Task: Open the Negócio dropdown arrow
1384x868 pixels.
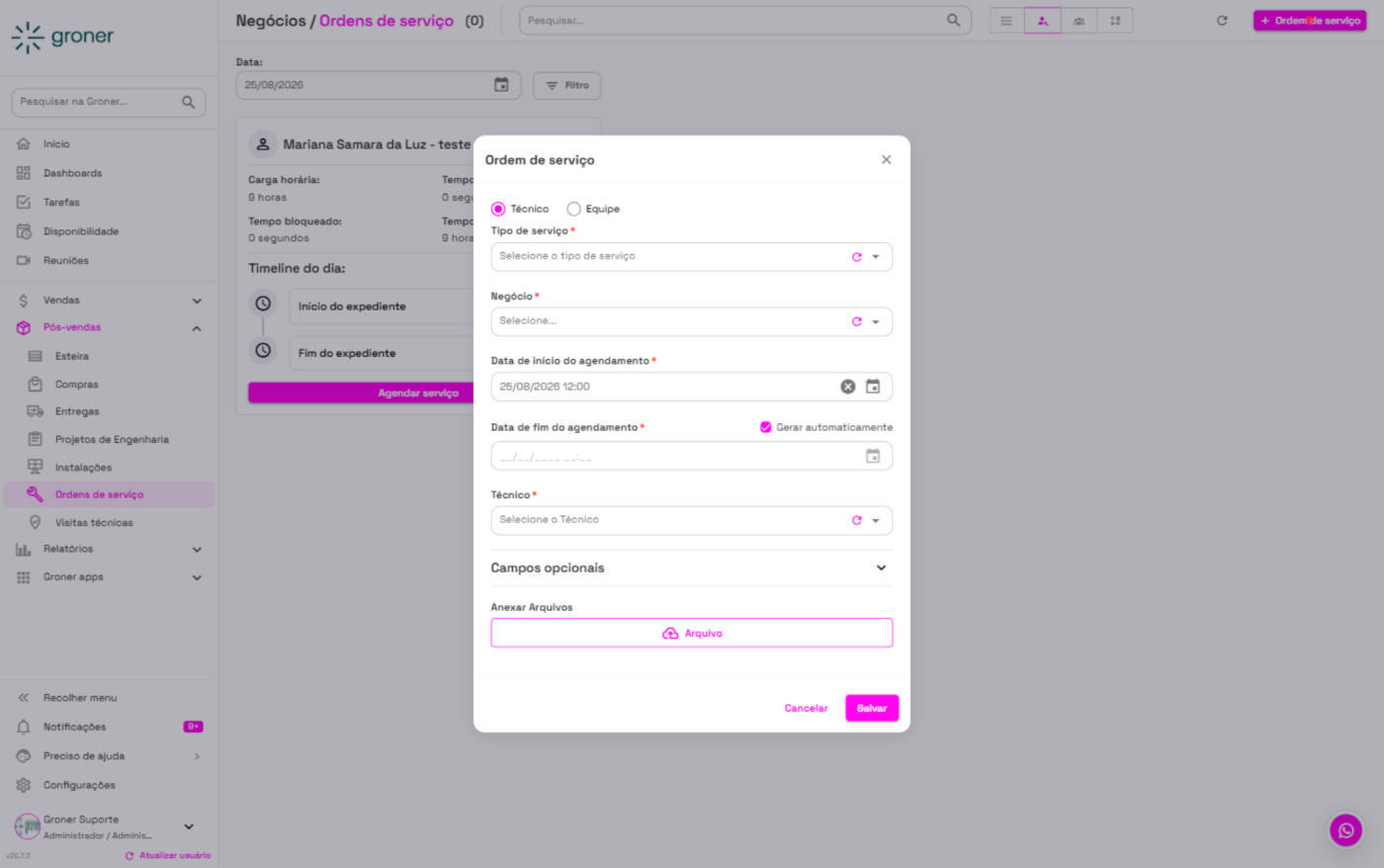Action: (876, 321)
